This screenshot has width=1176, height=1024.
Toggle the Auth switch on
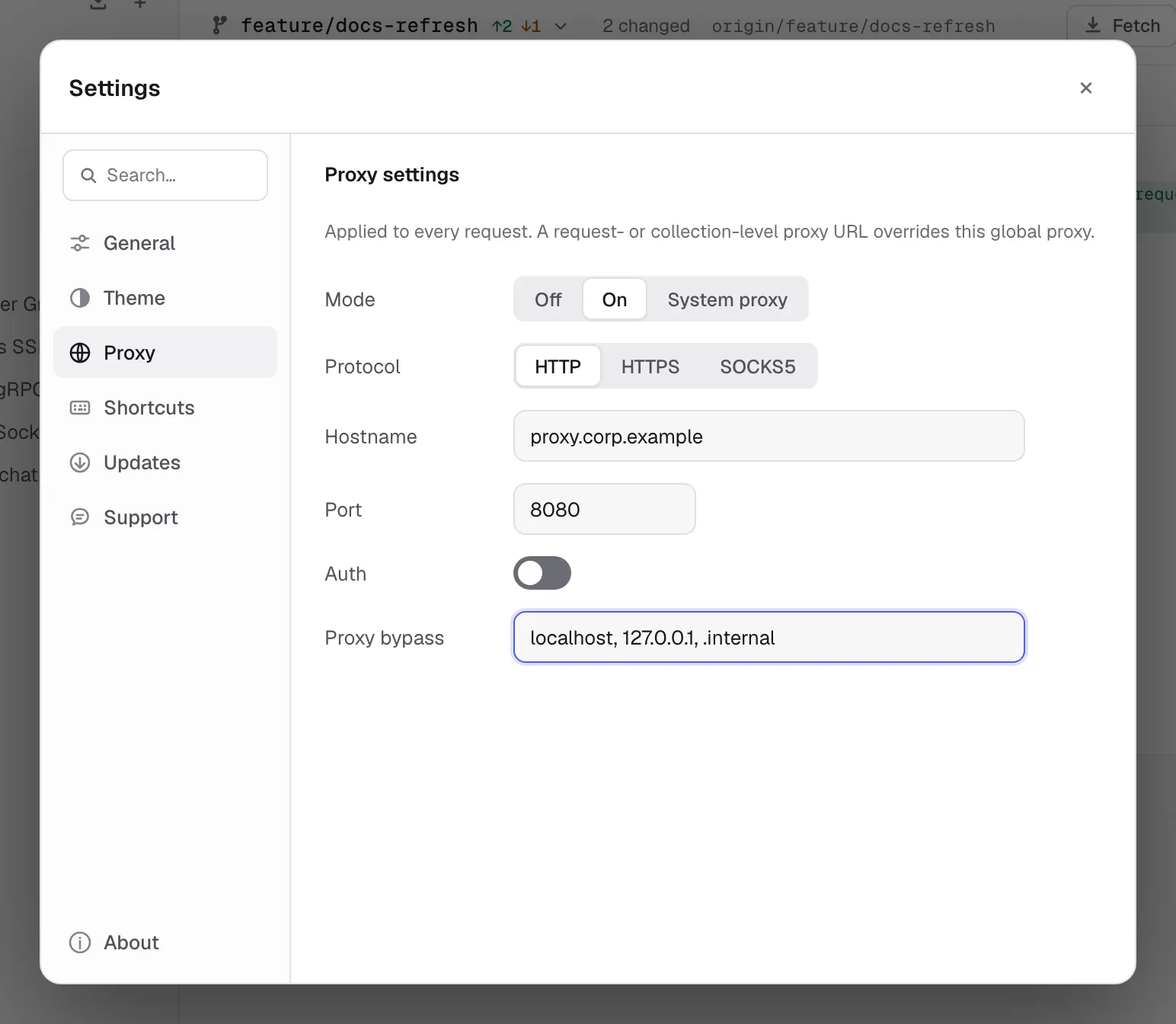[x=542, y=573]
